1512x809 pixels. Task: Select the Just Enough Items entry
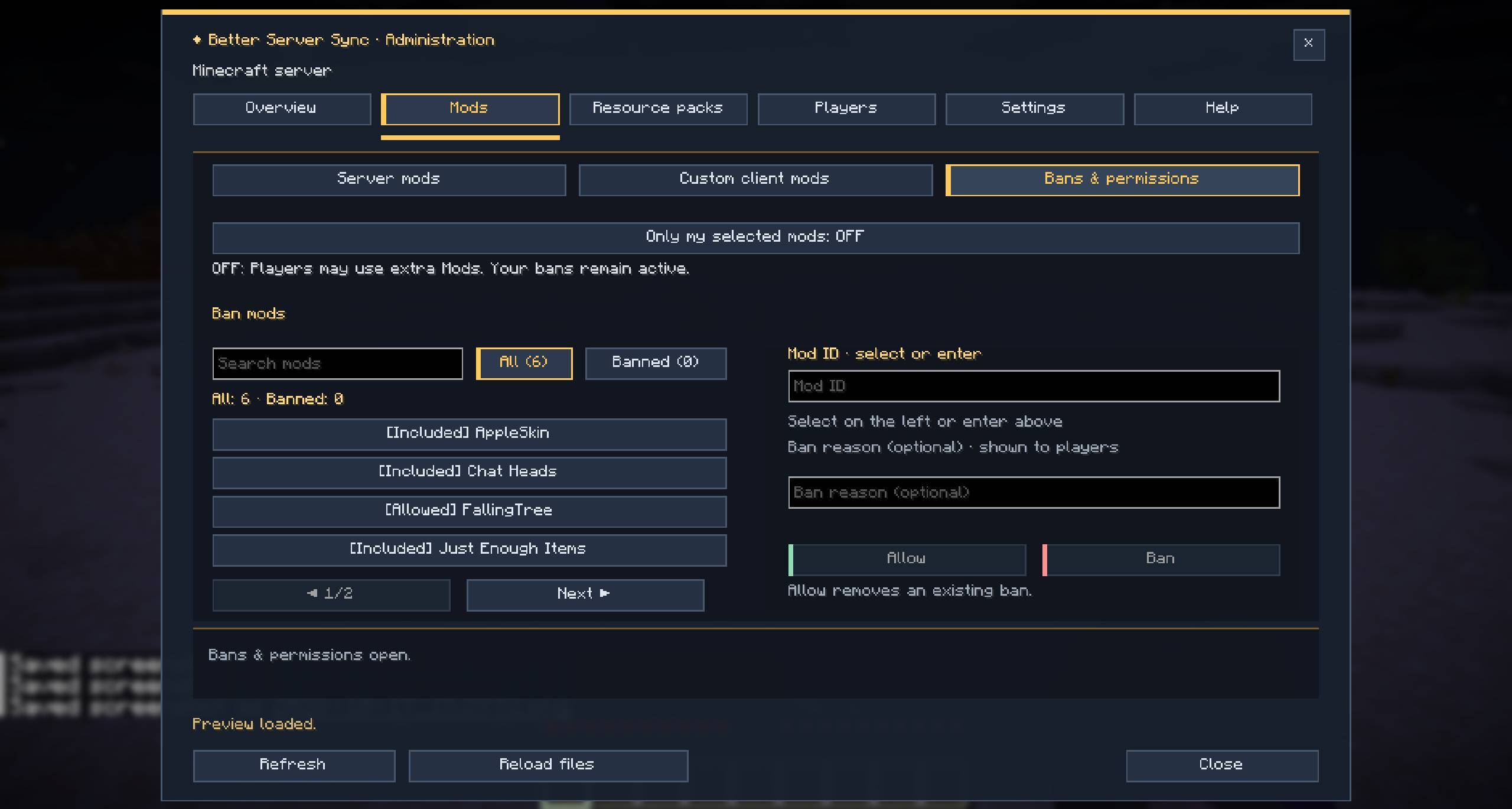click(469, 550)
